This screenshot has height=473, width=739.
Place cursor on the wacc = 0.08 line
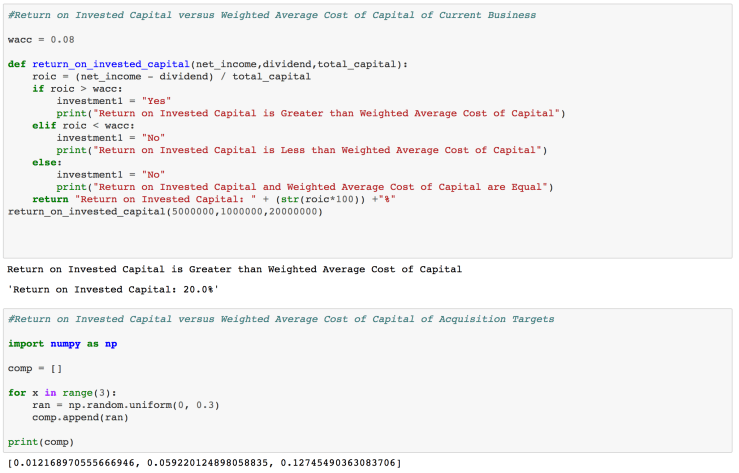[x=39, y=39]
